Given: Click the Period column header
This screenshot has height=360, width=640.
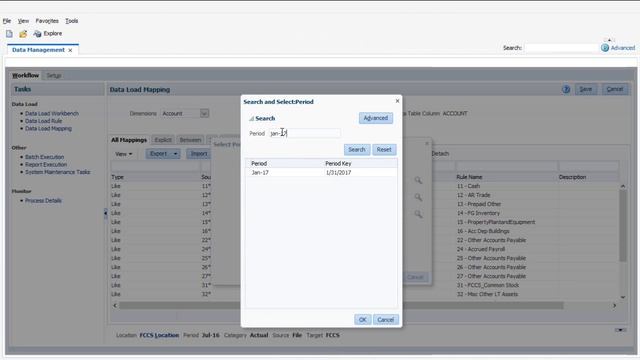Looking at the screenshot, I should (x=259, y=163).
